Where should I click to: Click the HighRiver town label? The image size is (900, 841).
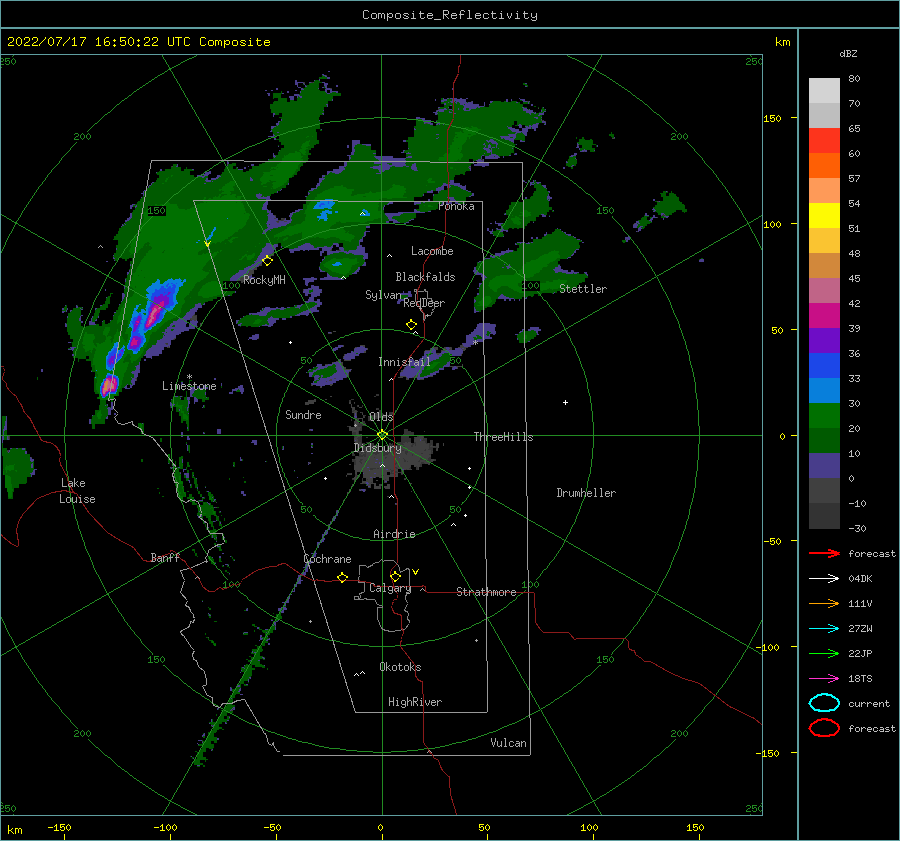pyautogui.click(x=415, y=702)
